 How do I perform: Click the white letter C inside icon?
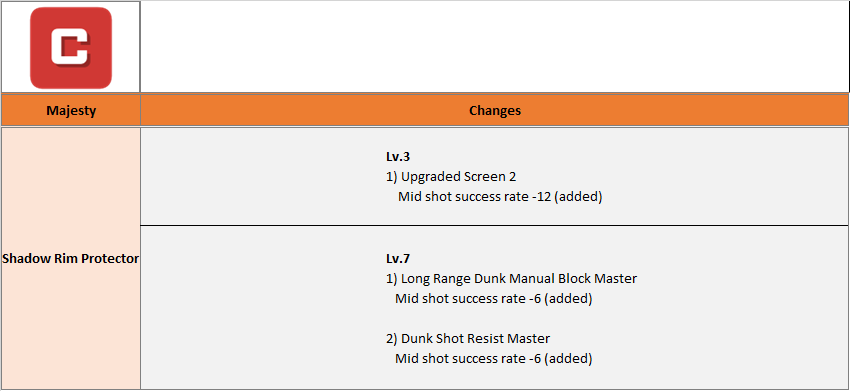pyautogui.click(x=69, y=47)
